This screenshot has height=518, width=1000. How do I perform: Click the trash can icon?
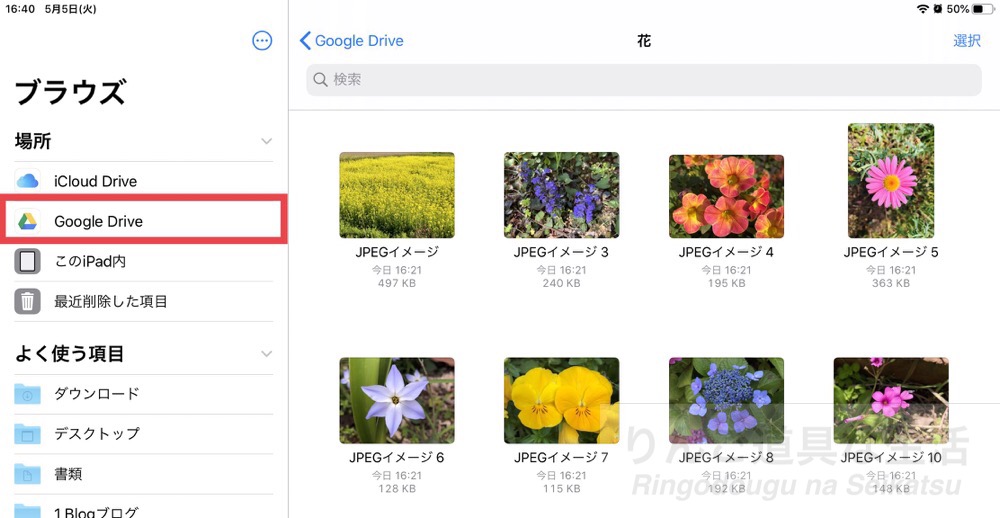27,302
